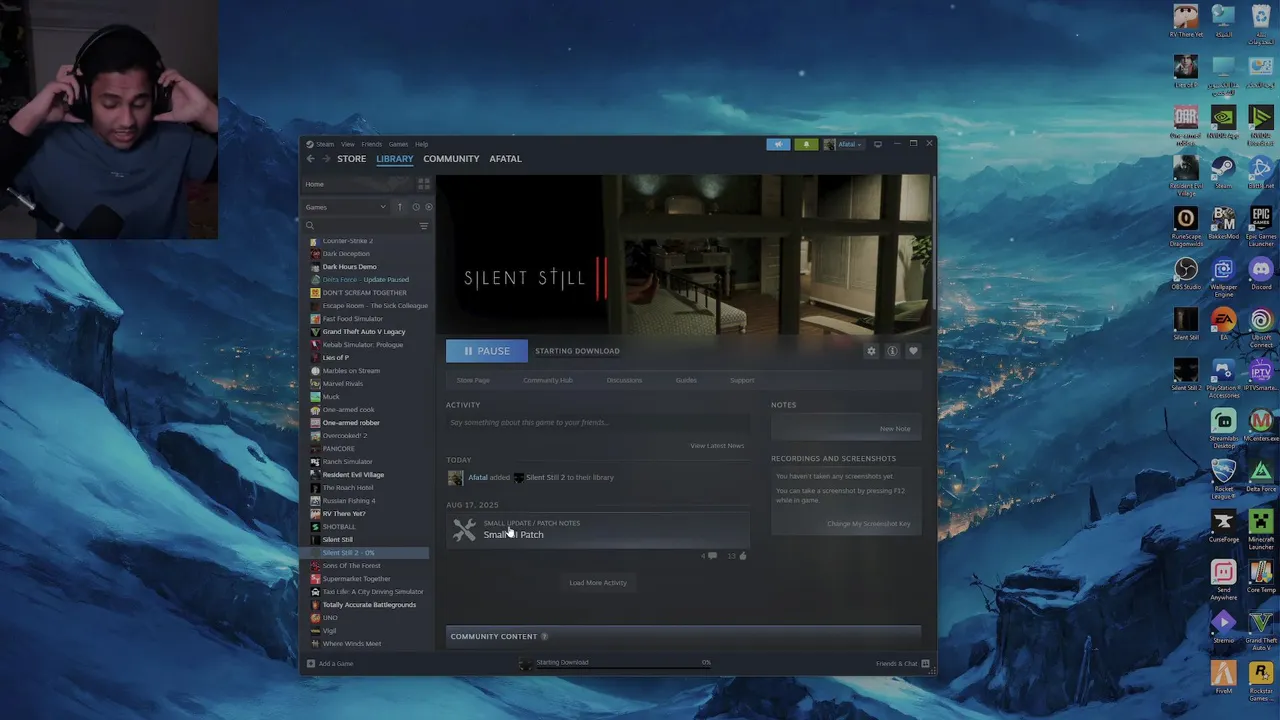The height and width of the screenshot is (720, 1280).
Task: Open the Help menu
Action: pos(421,144)
